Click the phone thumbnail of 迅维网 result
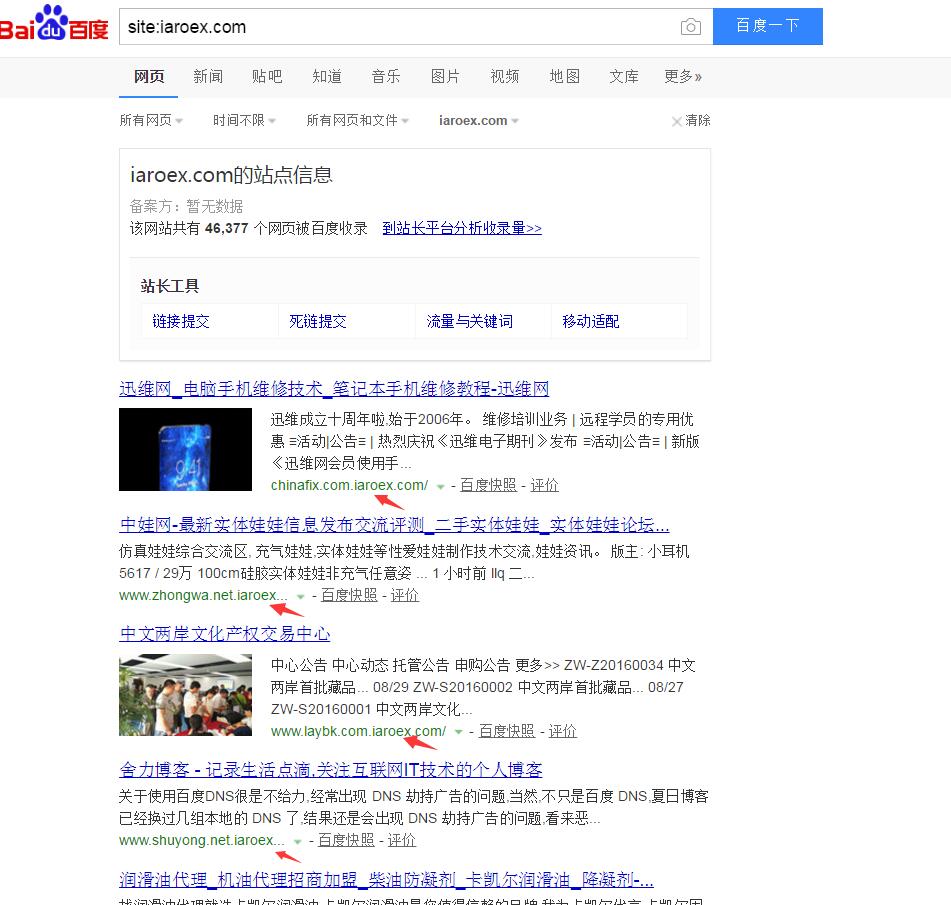This screenshot has height=905, width=951. [185, 449]
